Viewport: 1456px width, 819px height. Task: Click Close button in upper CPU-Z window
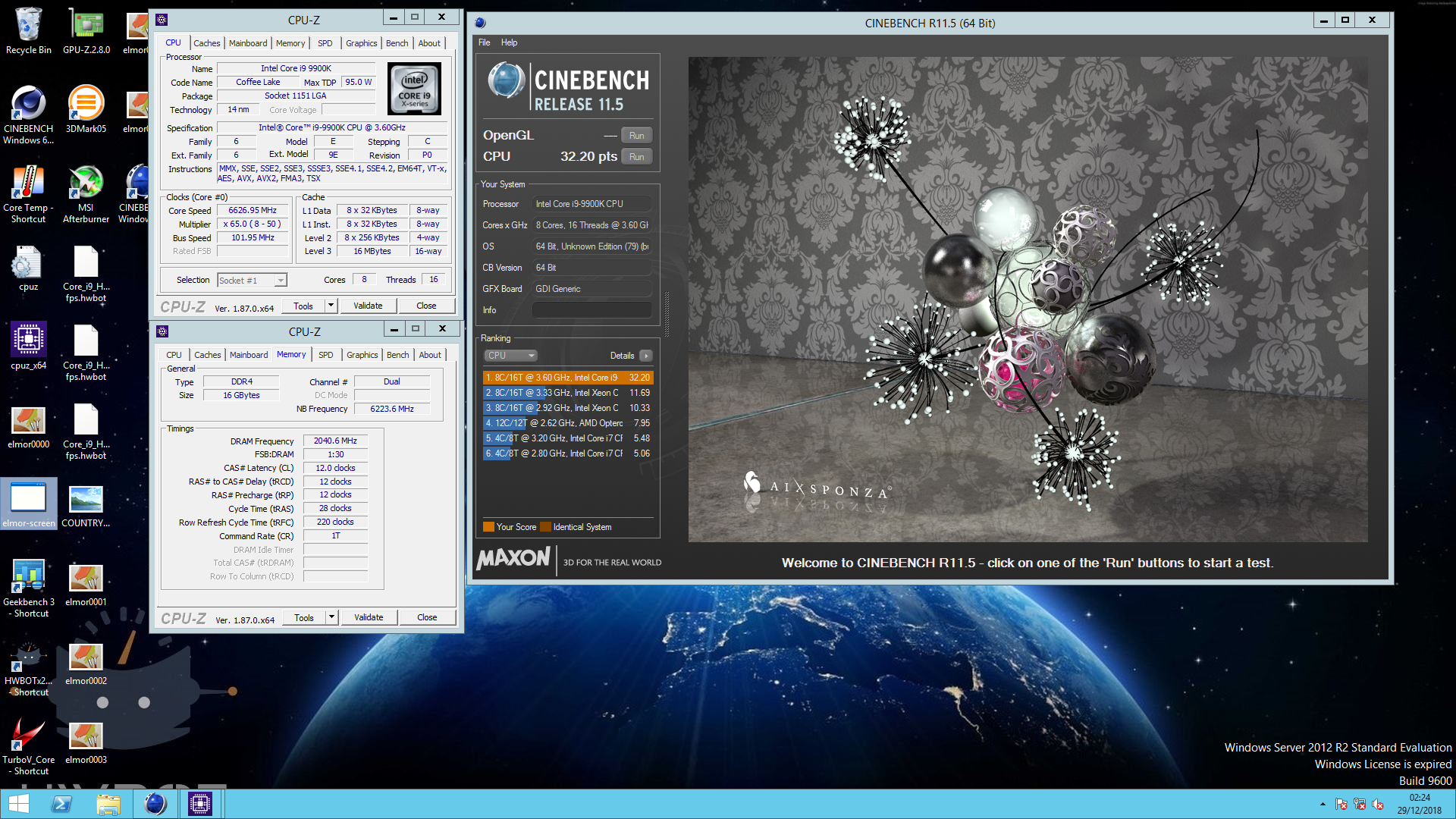(426, 306)
